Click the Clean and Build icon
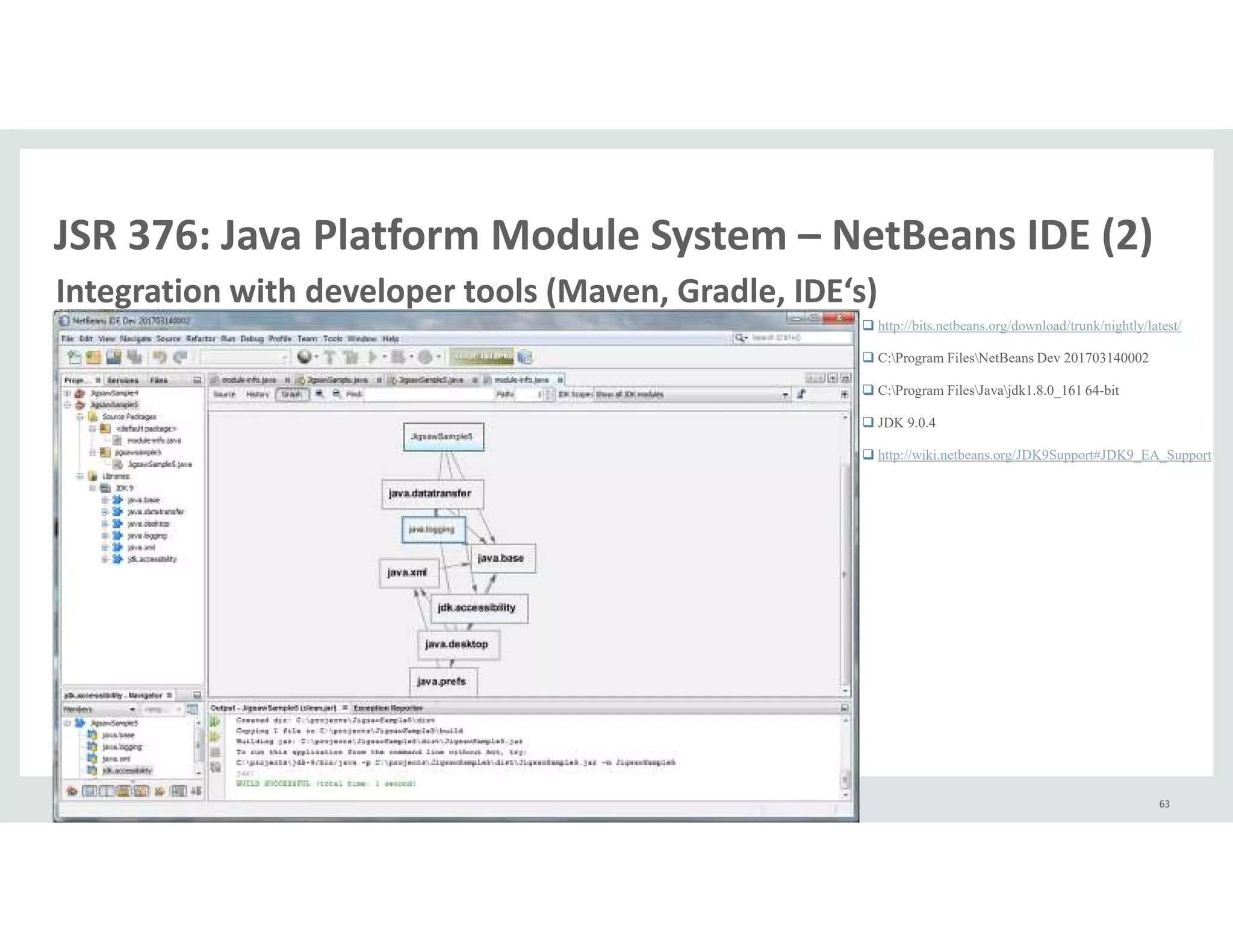This screenshot has width=1233, height=952. 350,357
